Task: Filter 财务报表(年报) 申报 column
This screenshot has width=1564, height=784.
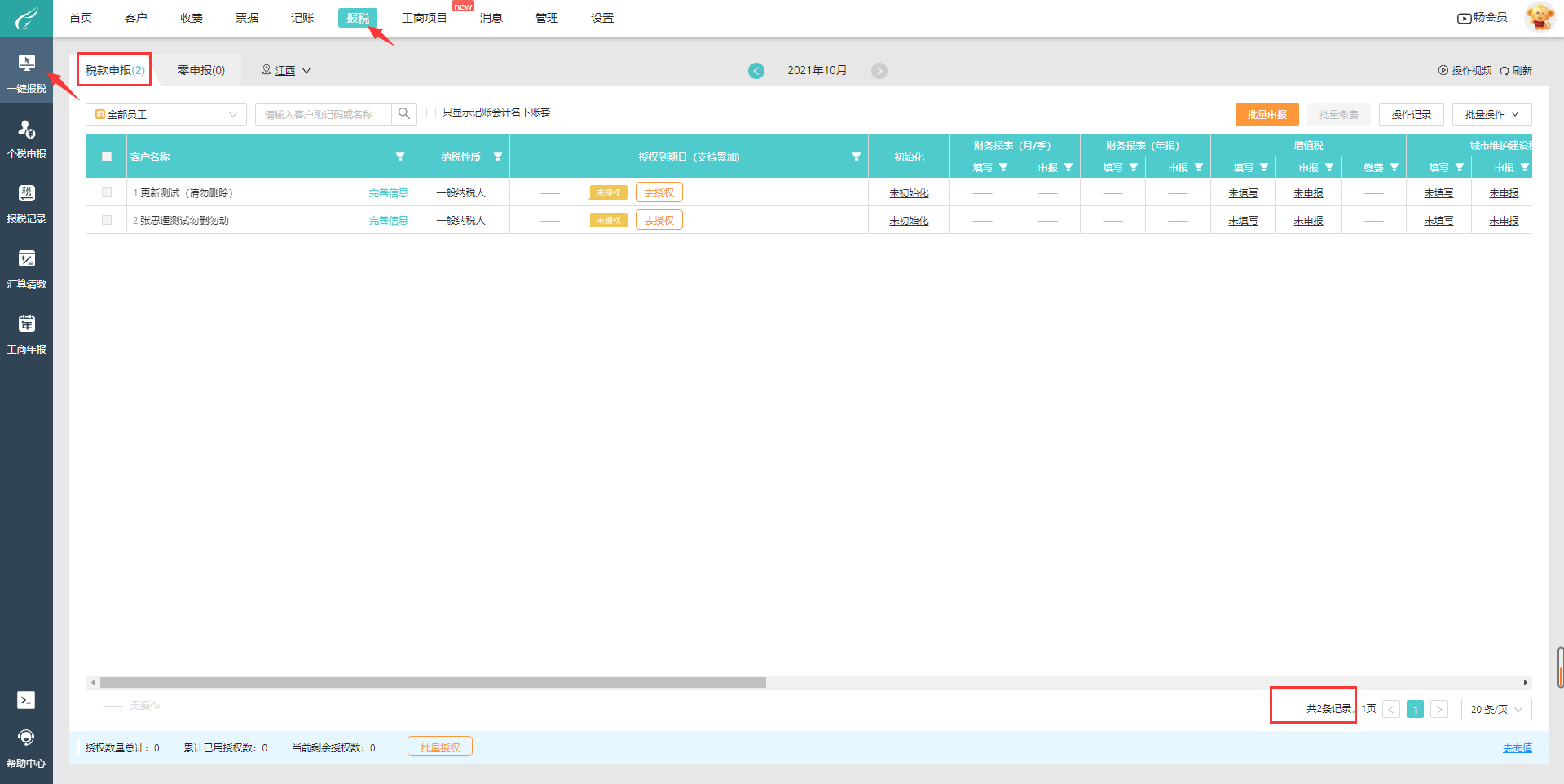Action: pyautogui.click(x=1199, y=167)
